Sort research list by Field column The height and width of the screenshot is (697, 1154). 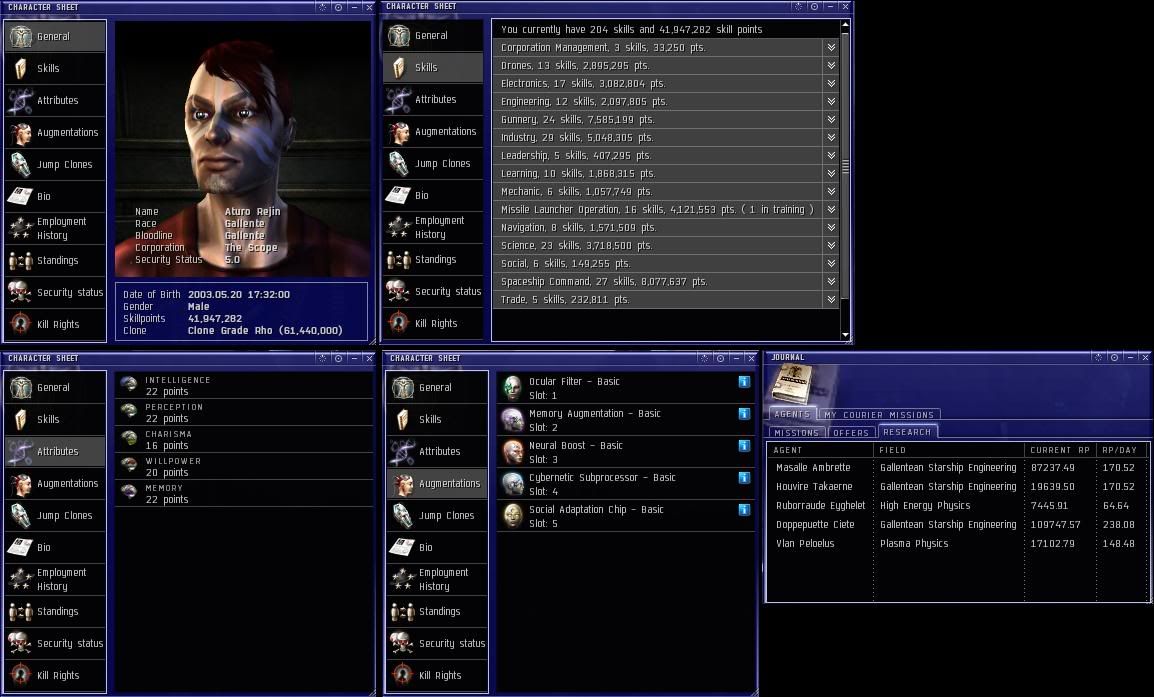949,450
